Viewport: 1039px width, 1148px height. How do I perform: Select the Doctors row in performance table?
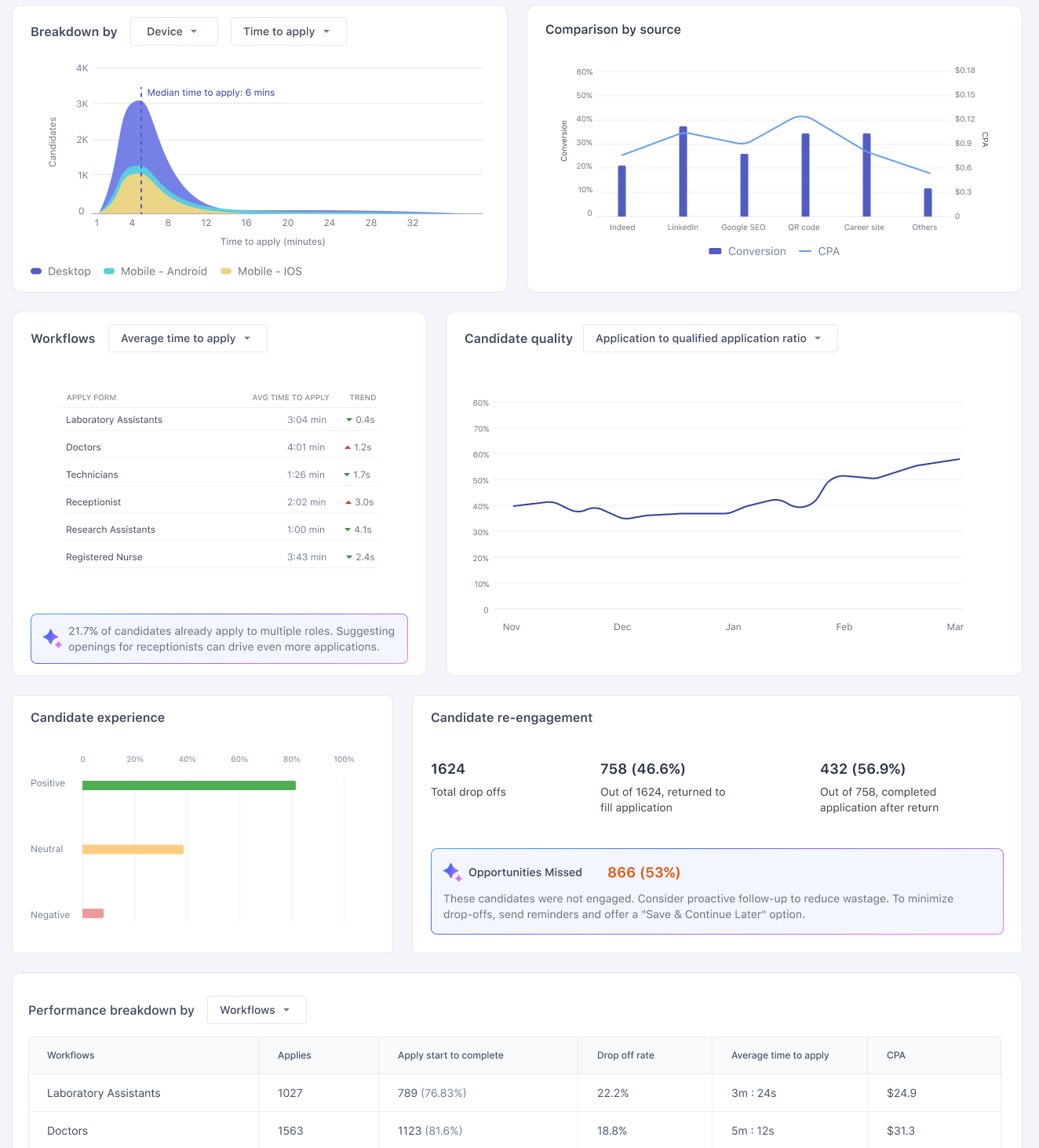coord(515,1131)
